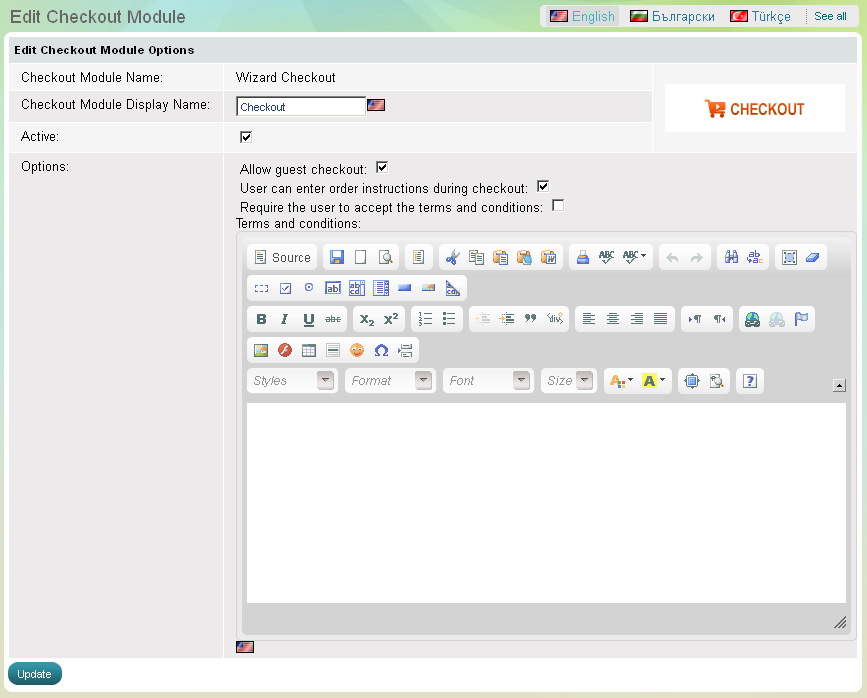This screenshot has height=698, width=867.
Task: Open the background color picker
Action: tap(654, 381)
